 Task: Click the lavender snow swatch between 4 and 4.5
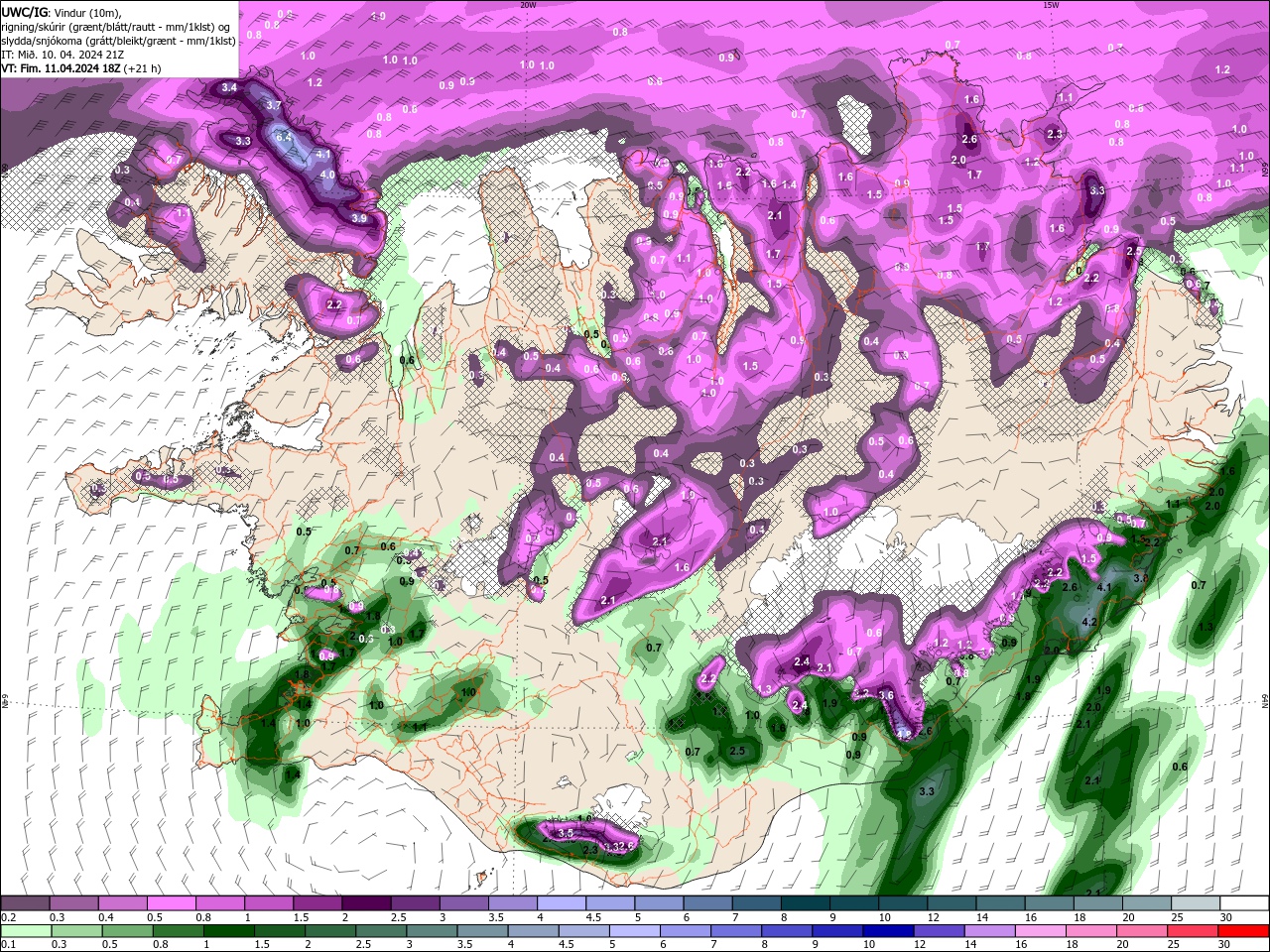562,903
